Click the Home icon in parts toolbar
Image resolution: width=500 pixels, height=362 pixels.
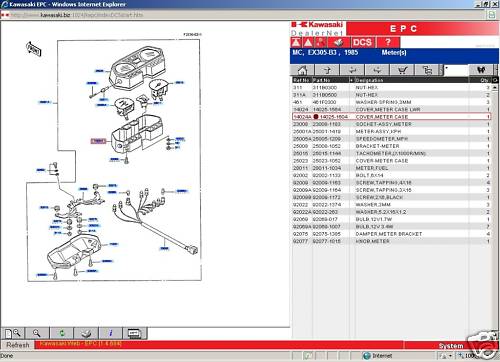tap(303, 70)
